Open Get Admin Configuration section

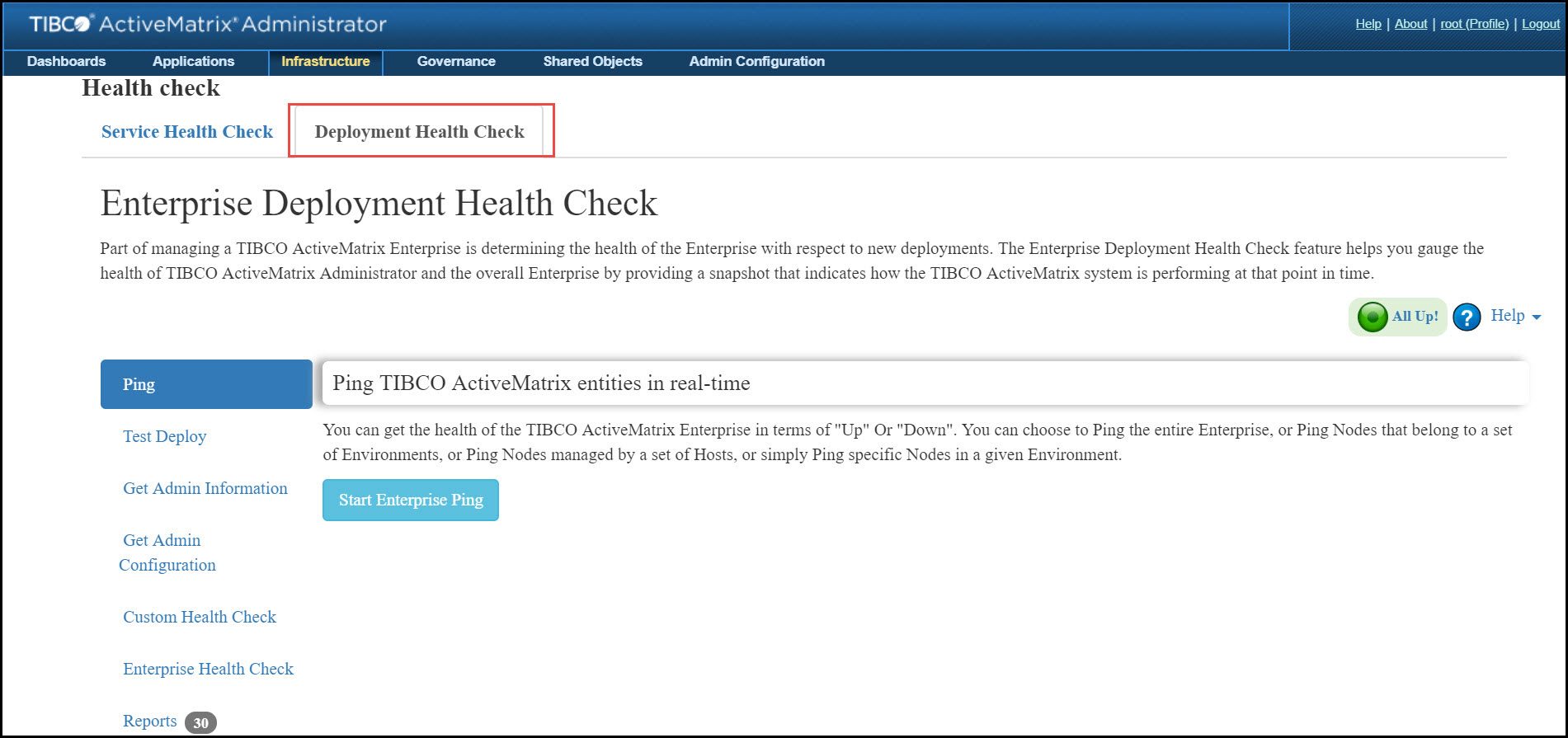point(167,552)
